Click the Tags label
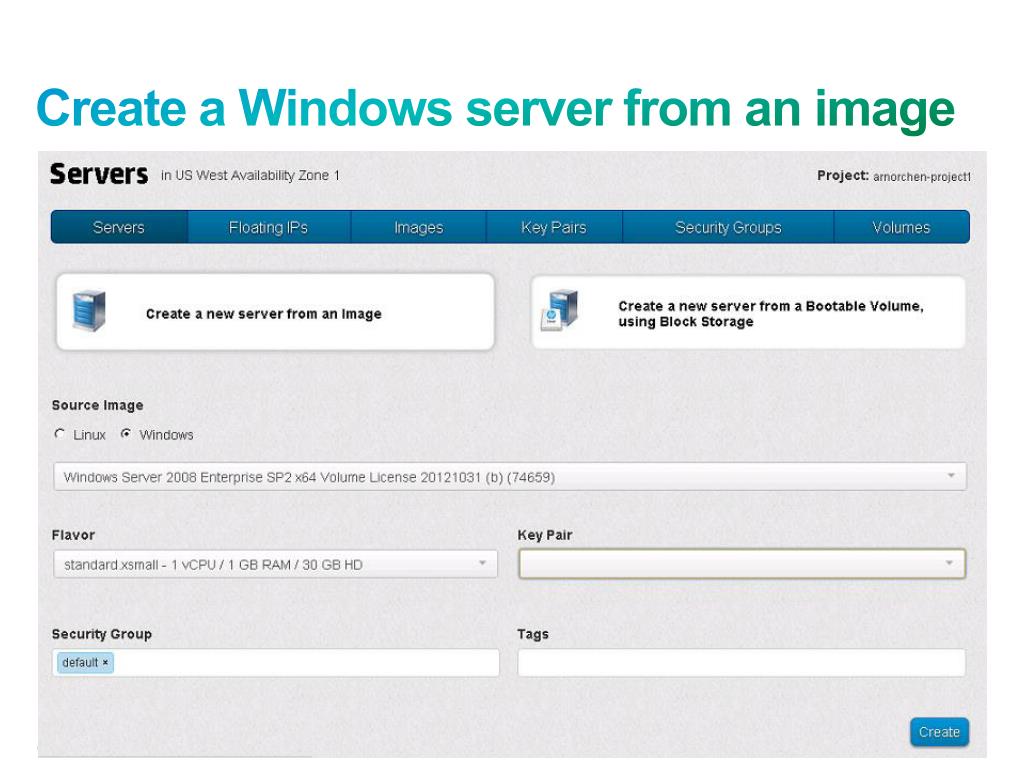This screenshot has height=768, width=1024. (533, 634)
